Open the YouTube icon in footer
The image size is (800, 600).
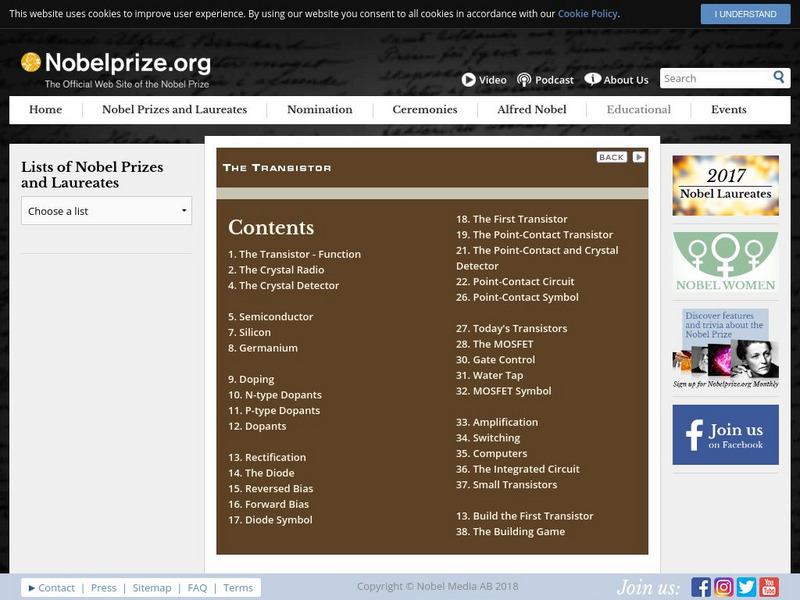(x=768, y=587)
